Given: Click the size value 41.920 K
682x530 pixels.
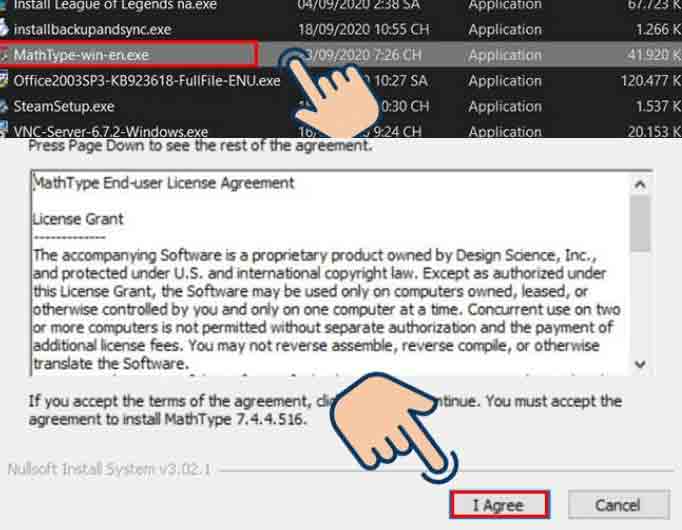Looking at the screenshot, I should (654, 55).
